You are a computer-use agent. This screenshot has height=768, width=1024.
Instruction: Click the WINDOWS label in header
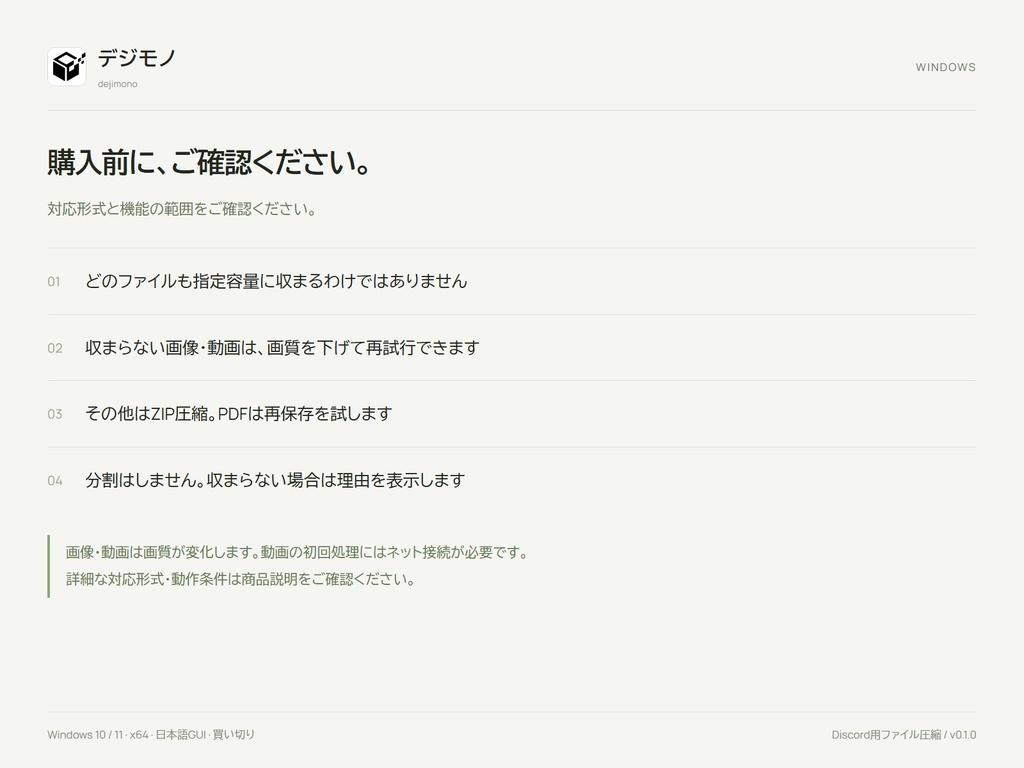(x=945, y=67)
